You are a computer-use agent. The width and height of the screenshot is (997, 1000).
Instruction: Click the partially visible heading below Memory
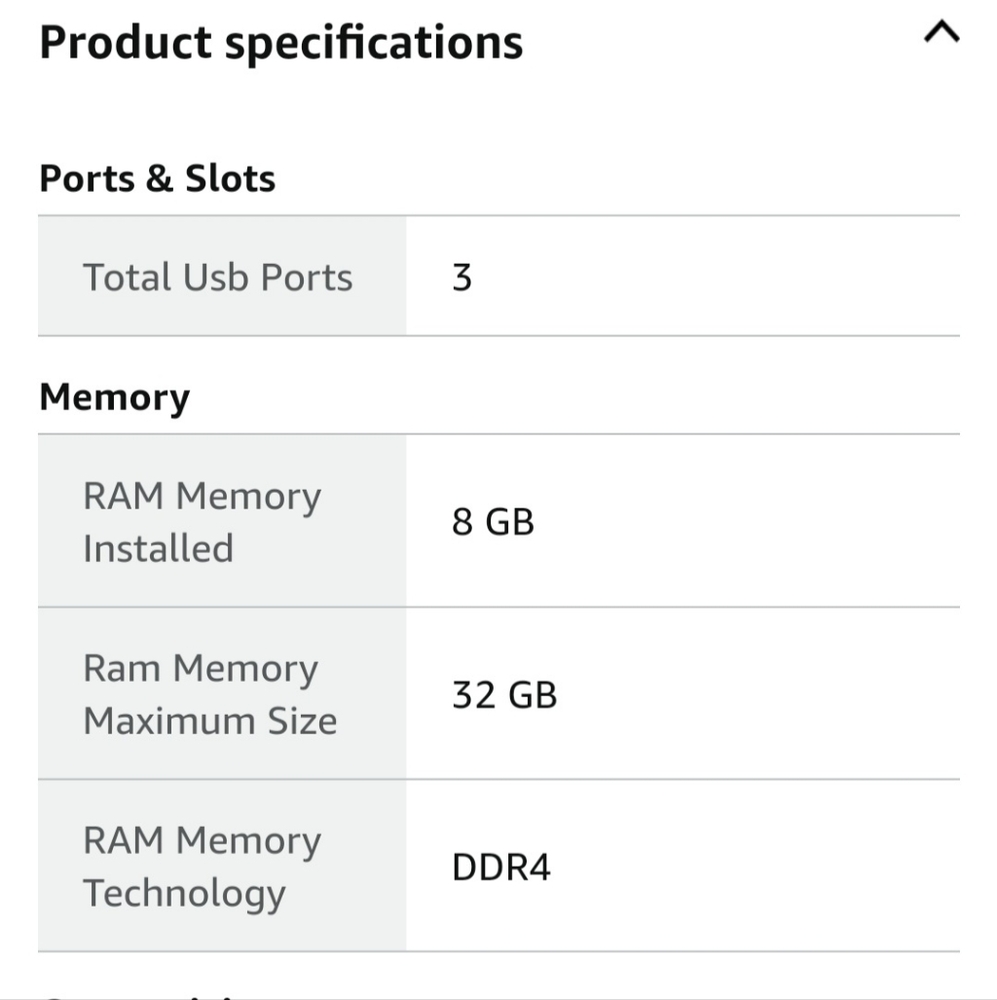[x=140, y=995]
